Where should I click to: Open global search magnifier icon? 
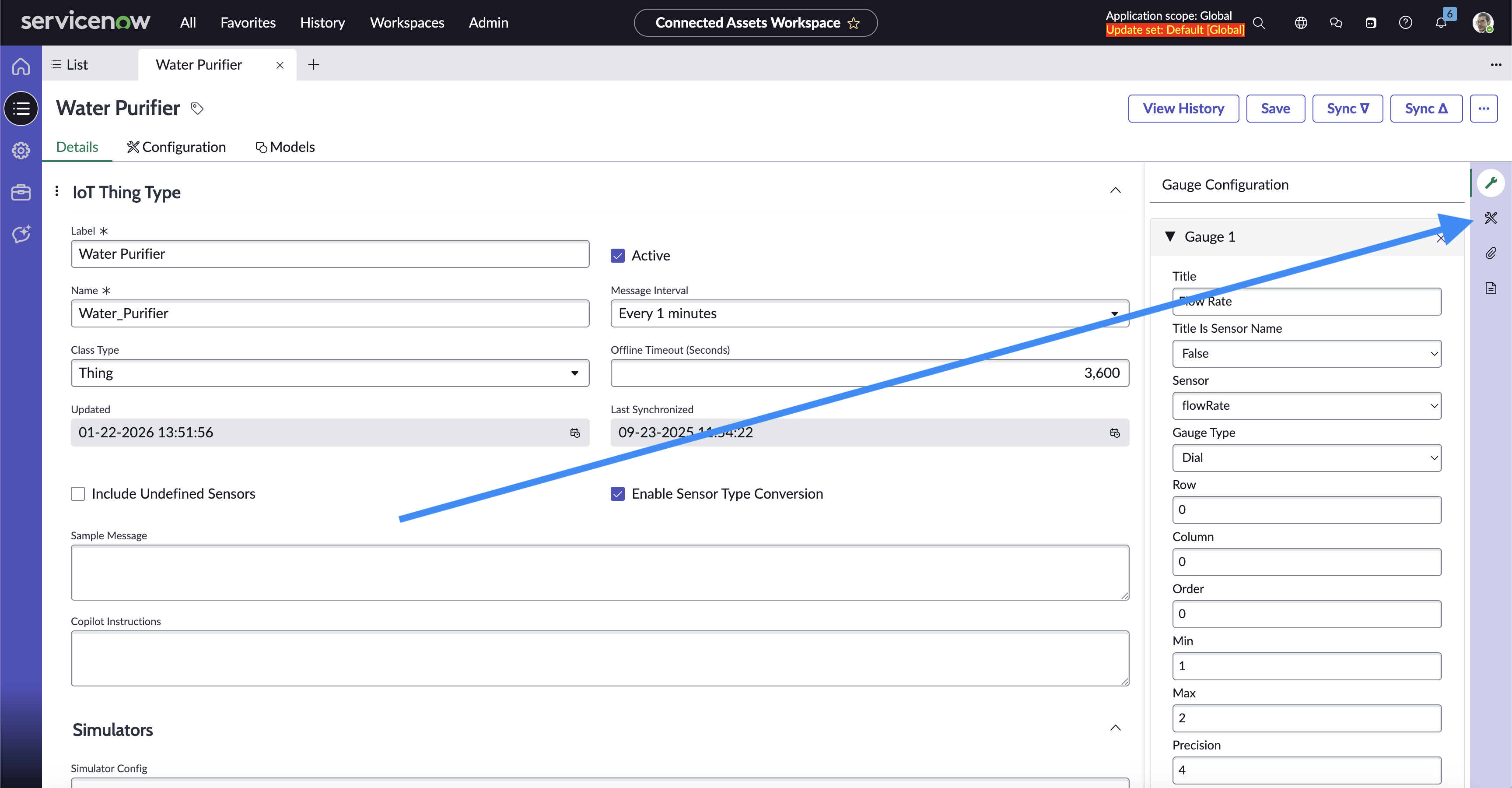pos(1258,23)
